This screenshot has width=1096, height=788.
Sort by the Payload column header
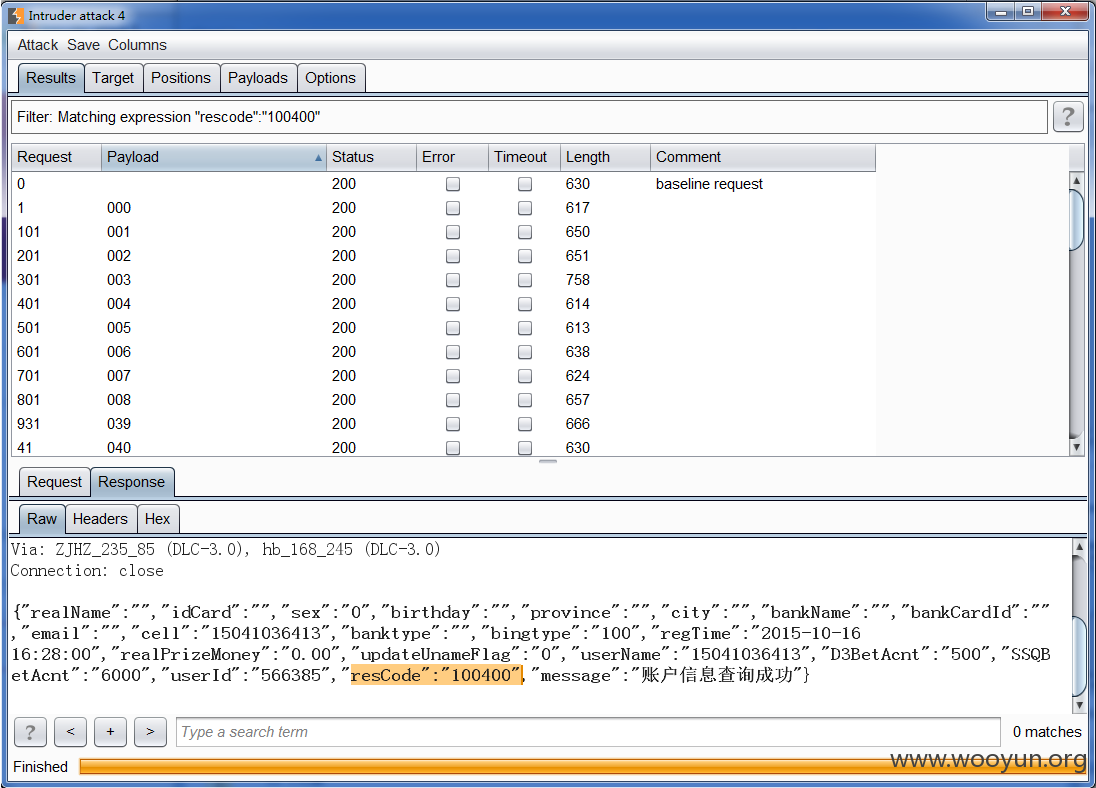click(214, 157)
